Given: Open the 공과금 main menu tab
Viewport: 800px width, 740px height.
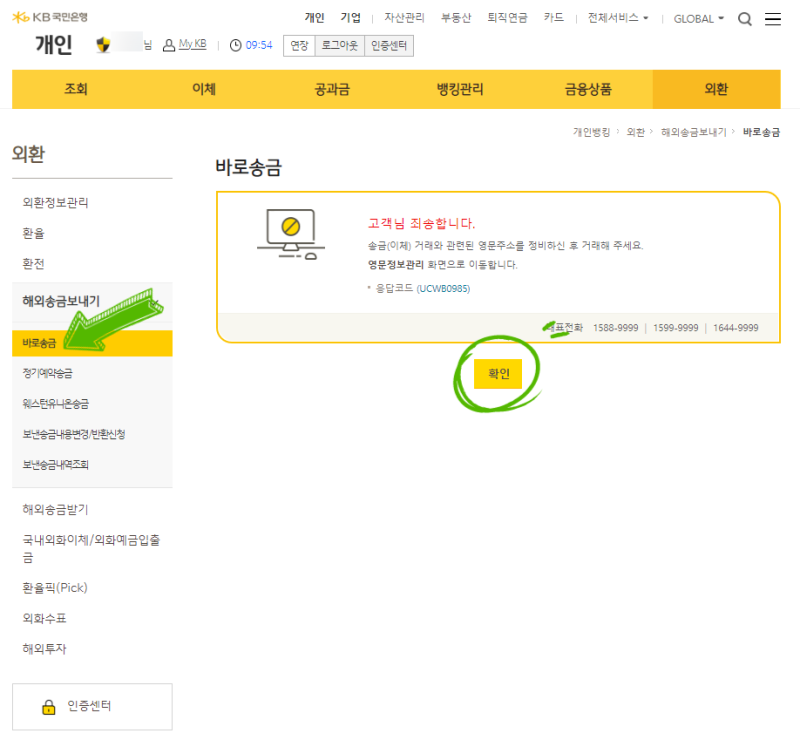Looking at the screenshot, I should click(x=332, y=89).
